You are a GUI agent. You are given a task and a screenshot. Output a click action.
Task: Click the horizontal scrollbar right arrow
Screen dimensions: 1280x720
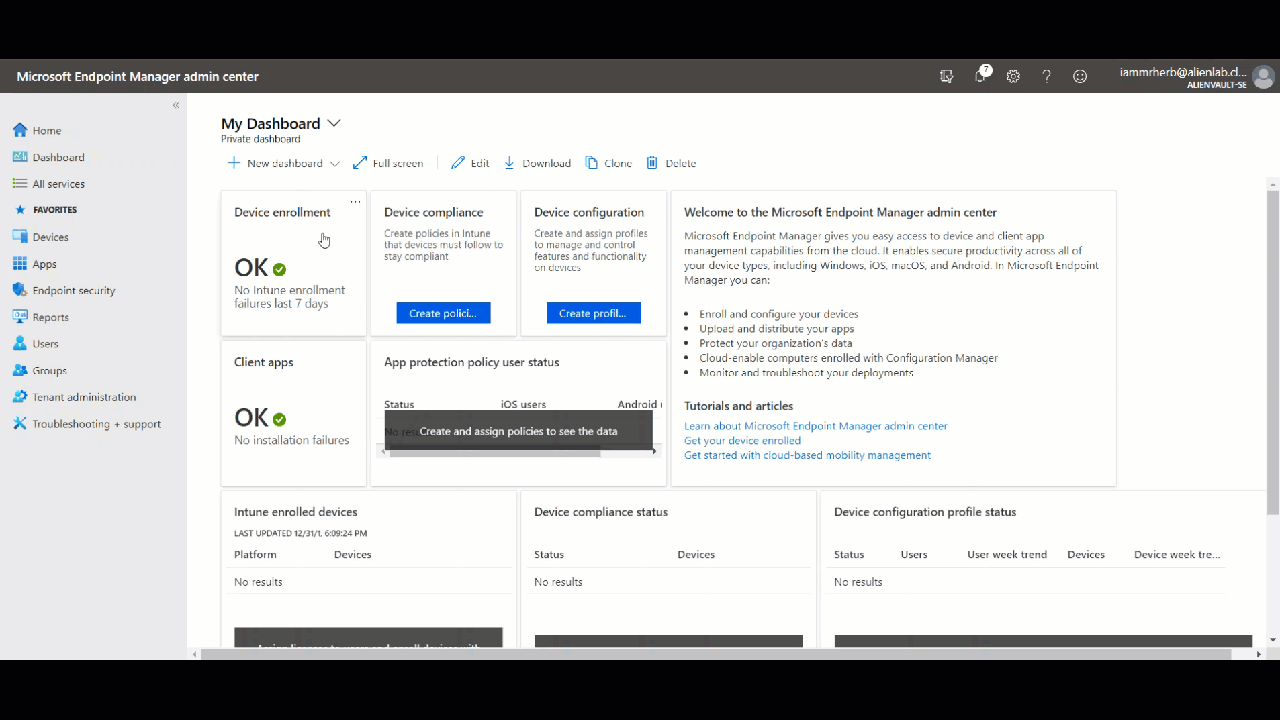(1259, 654)
